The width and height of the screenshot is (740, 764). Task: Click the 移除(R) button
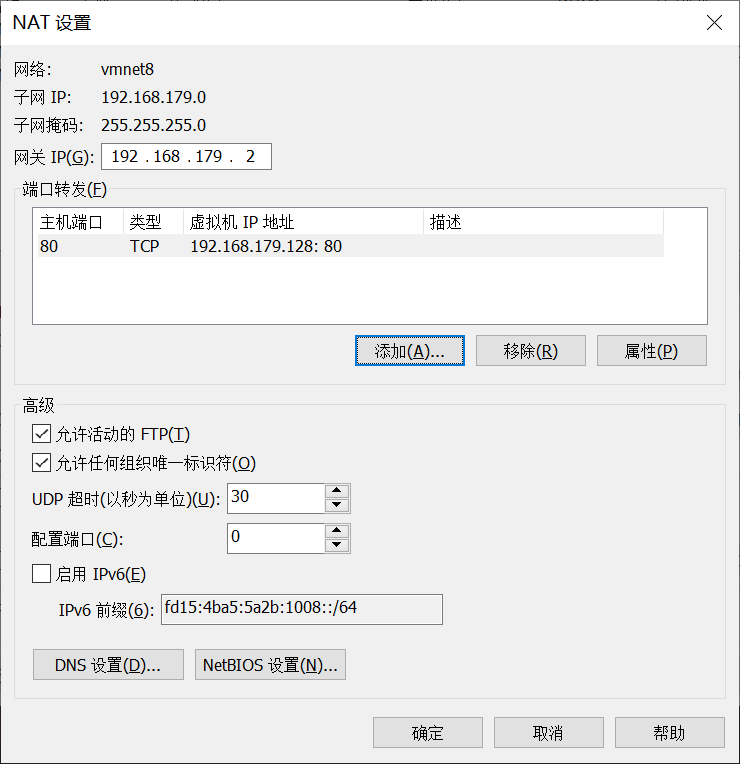pos(531,350)
